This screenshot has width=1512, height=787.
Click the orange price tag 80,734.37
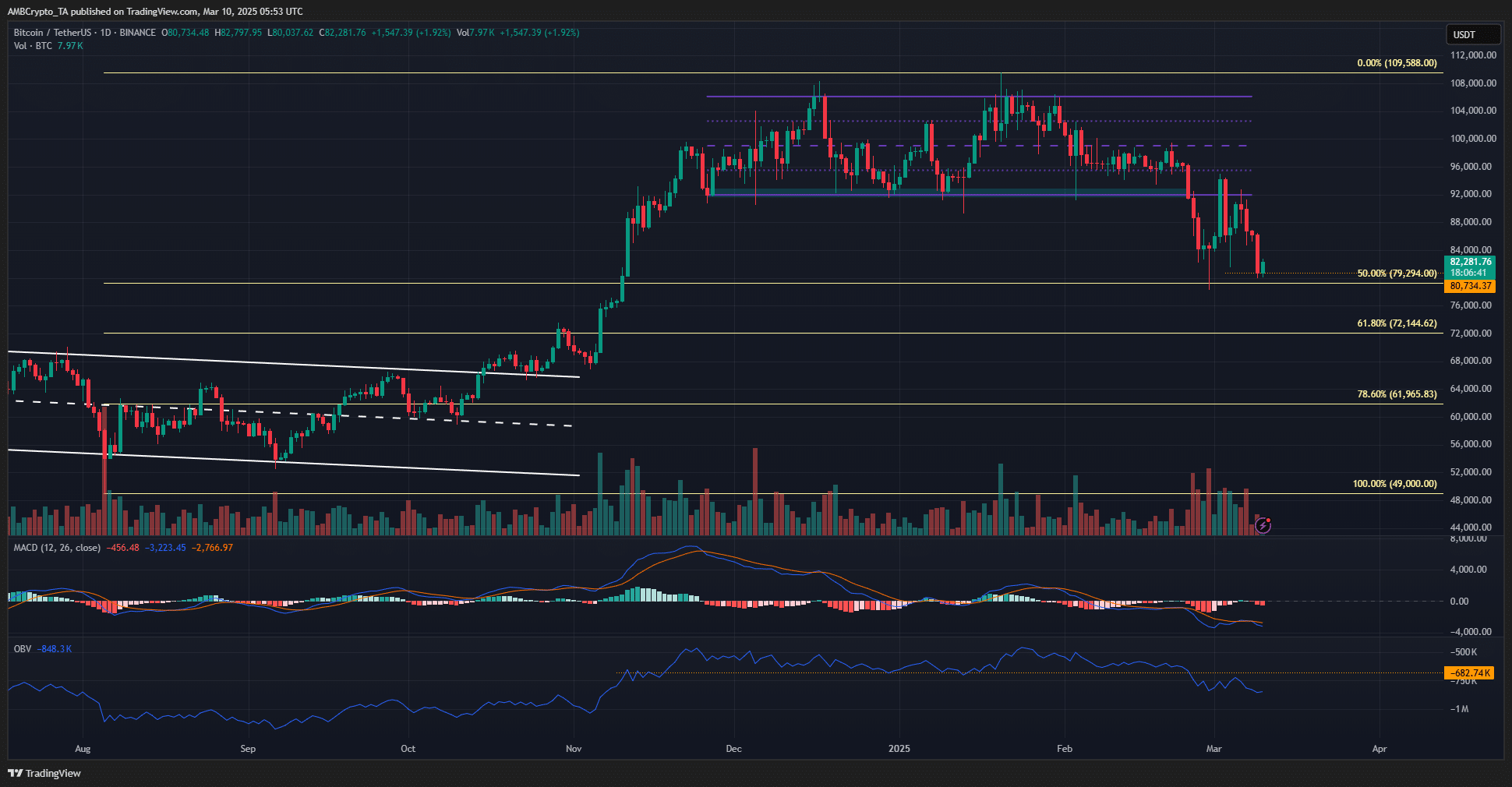tap(1470, 286)
